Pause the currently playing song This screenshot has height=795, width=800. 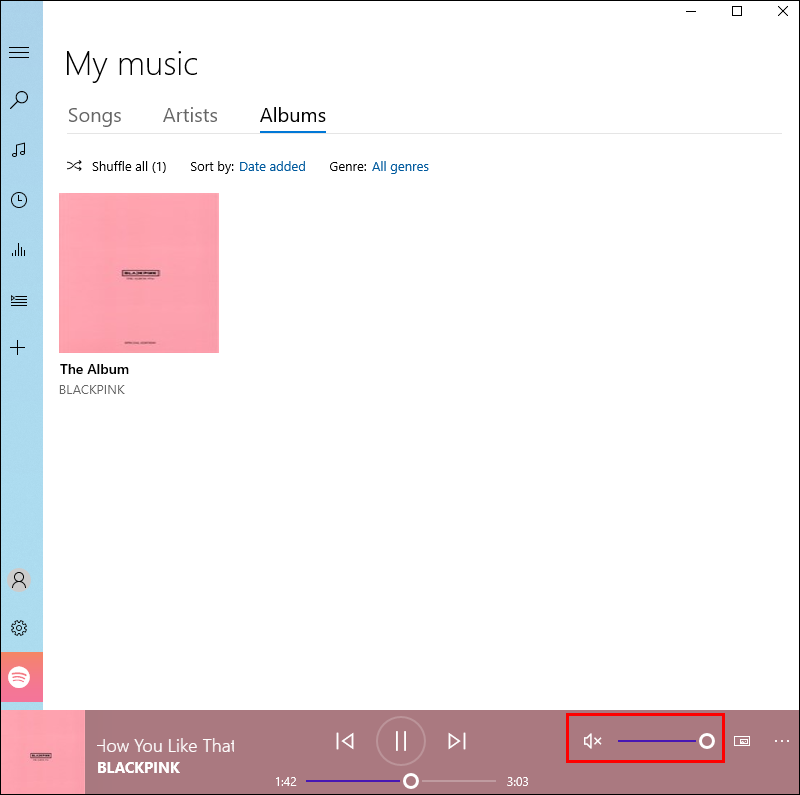point(401,741)
